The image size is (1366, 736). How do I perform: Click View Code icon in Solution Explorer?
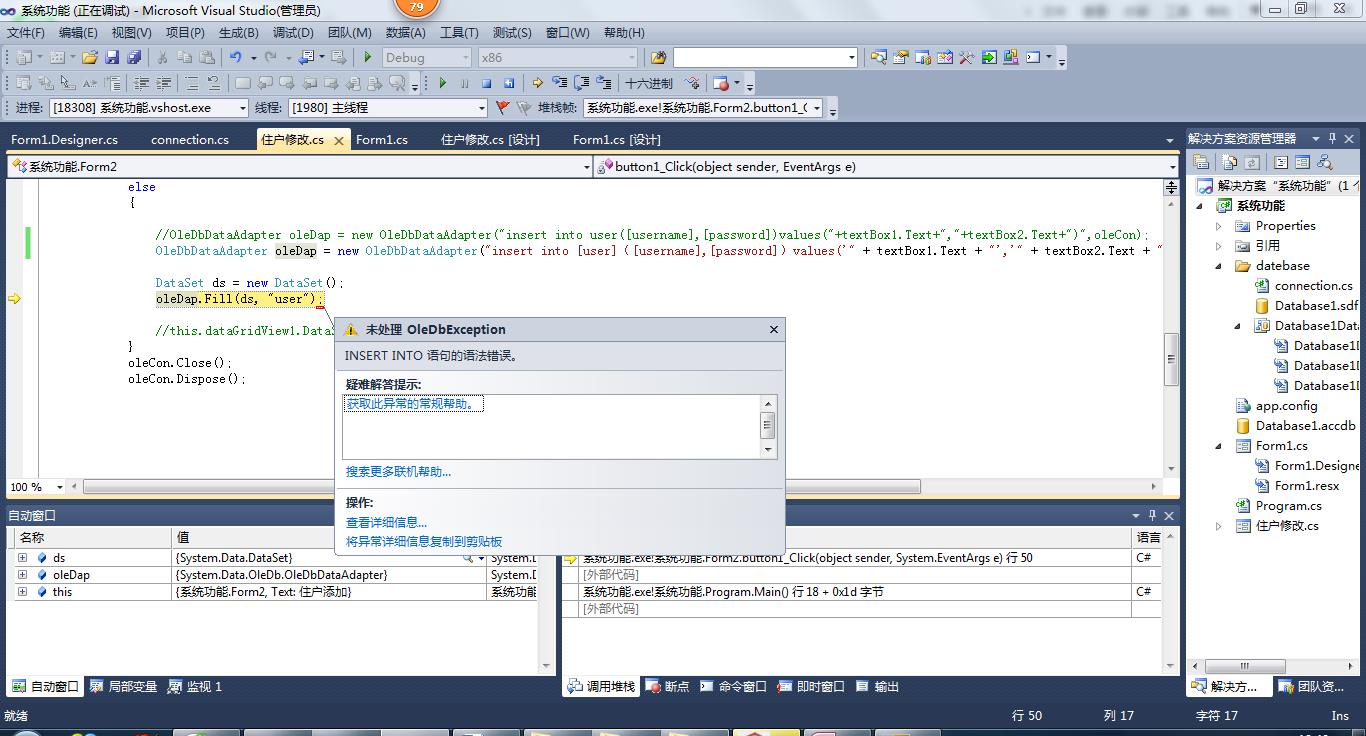pyautogui.click(x=1281, y=162)
